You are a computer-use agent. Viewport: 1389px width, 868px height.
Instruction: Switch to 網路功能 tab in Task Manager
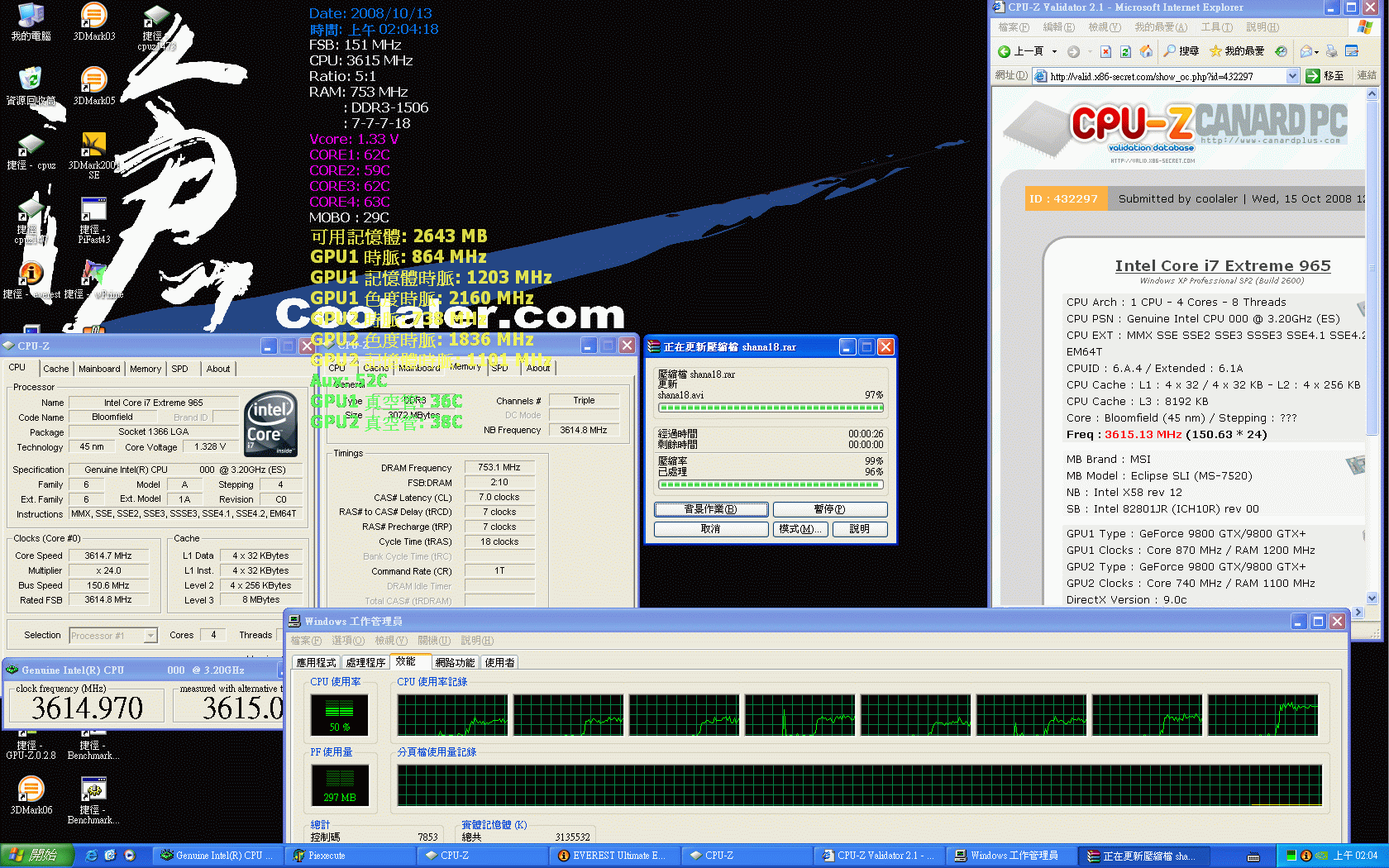coord(455,662)
